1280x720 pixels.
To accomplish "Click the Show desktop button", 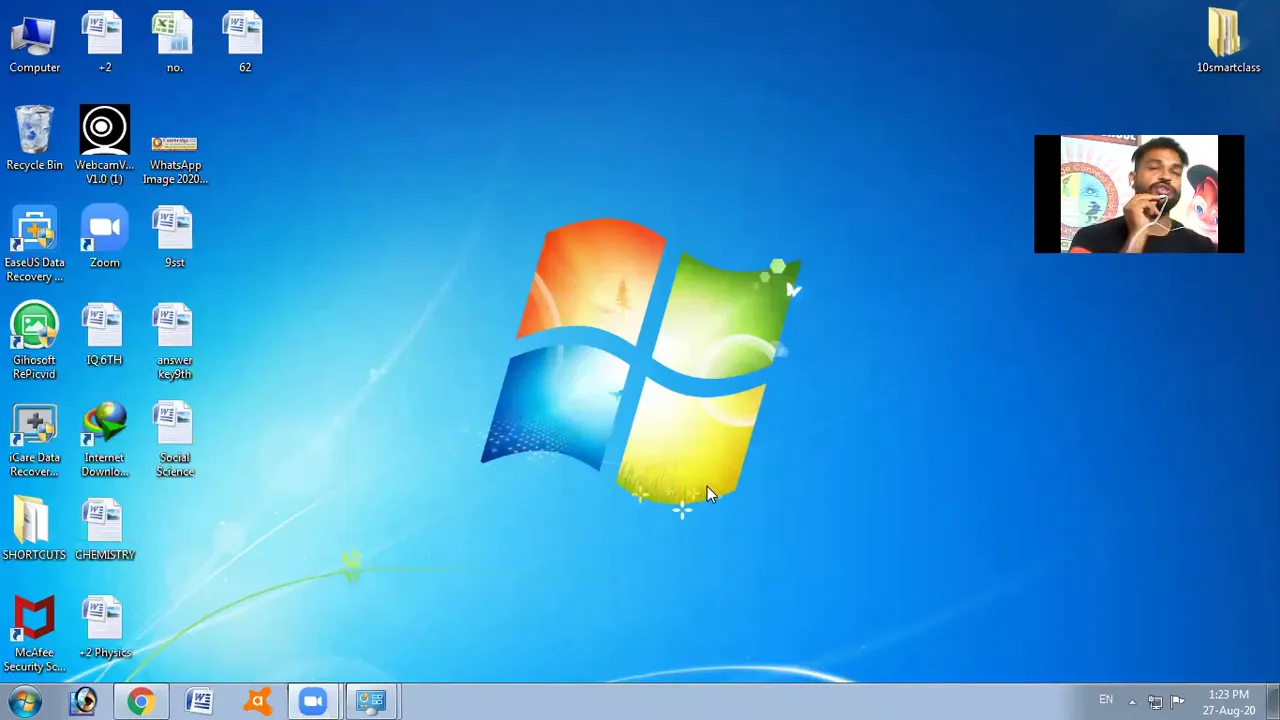I will pos(1273,701).
